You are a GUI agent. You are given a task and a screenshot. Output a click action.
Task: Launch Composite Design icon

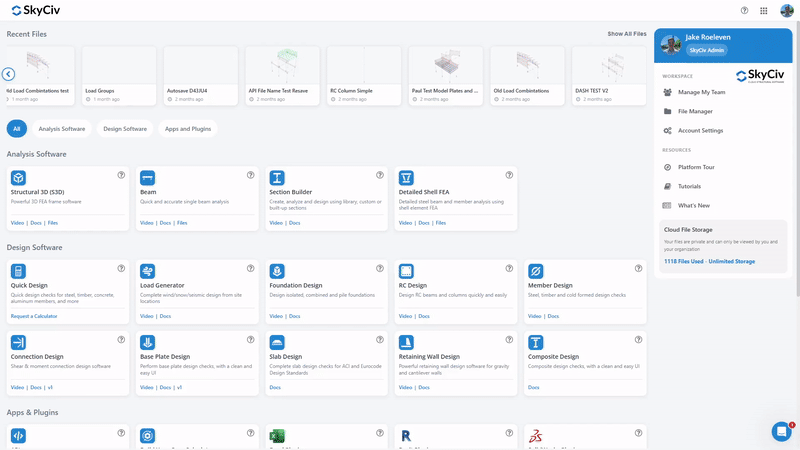point(536,342)
